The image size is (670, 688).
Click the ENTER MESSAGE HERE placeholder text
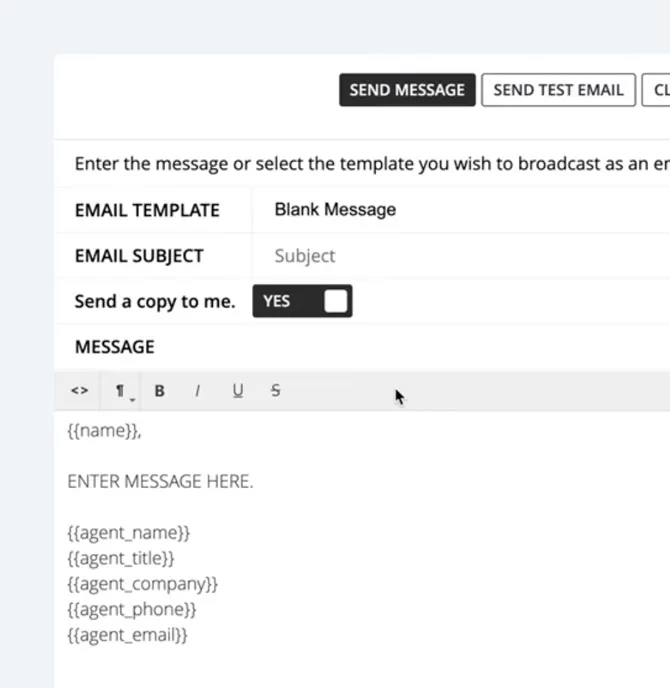pyautogui.click(x=160, y=481)
